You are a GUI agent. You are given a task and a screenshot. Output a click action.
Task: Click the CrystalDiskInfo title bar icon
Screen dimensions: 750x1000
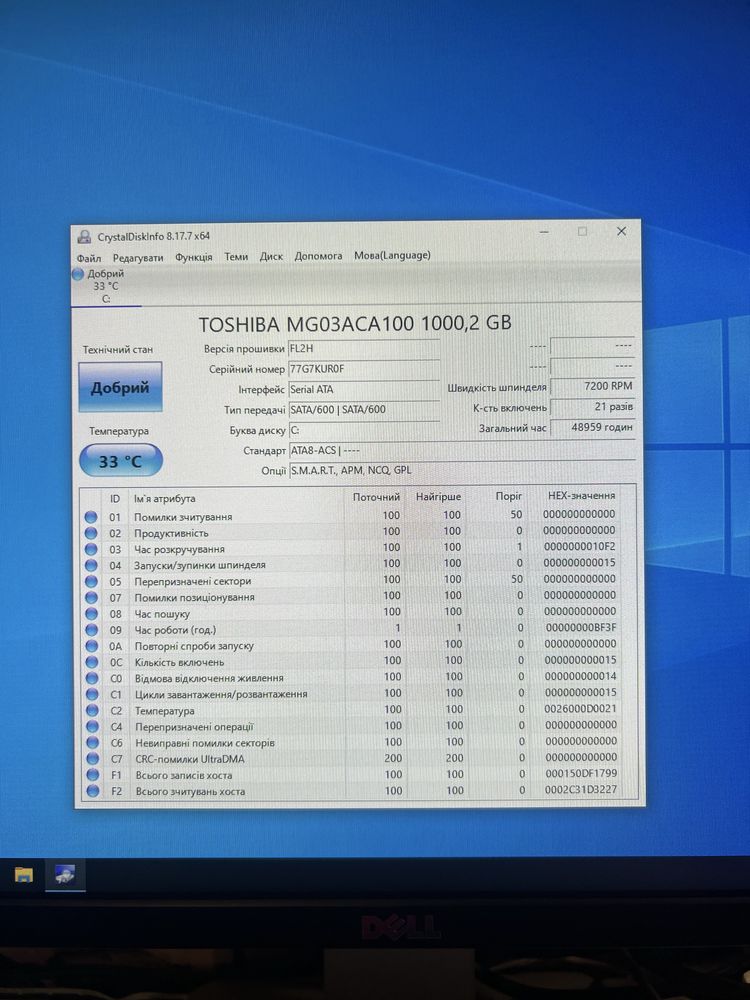pos(84,237)
